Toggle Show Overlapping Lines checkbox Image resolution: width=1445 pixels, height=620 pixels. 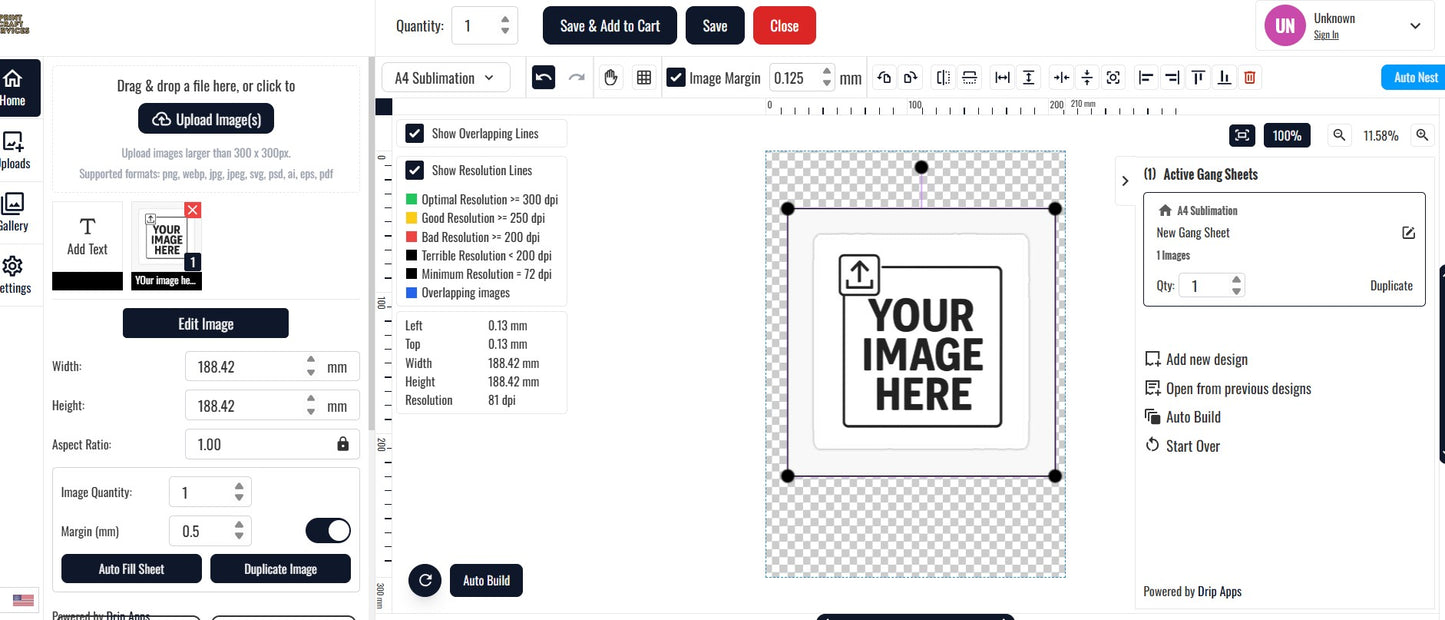click(415, 133)
